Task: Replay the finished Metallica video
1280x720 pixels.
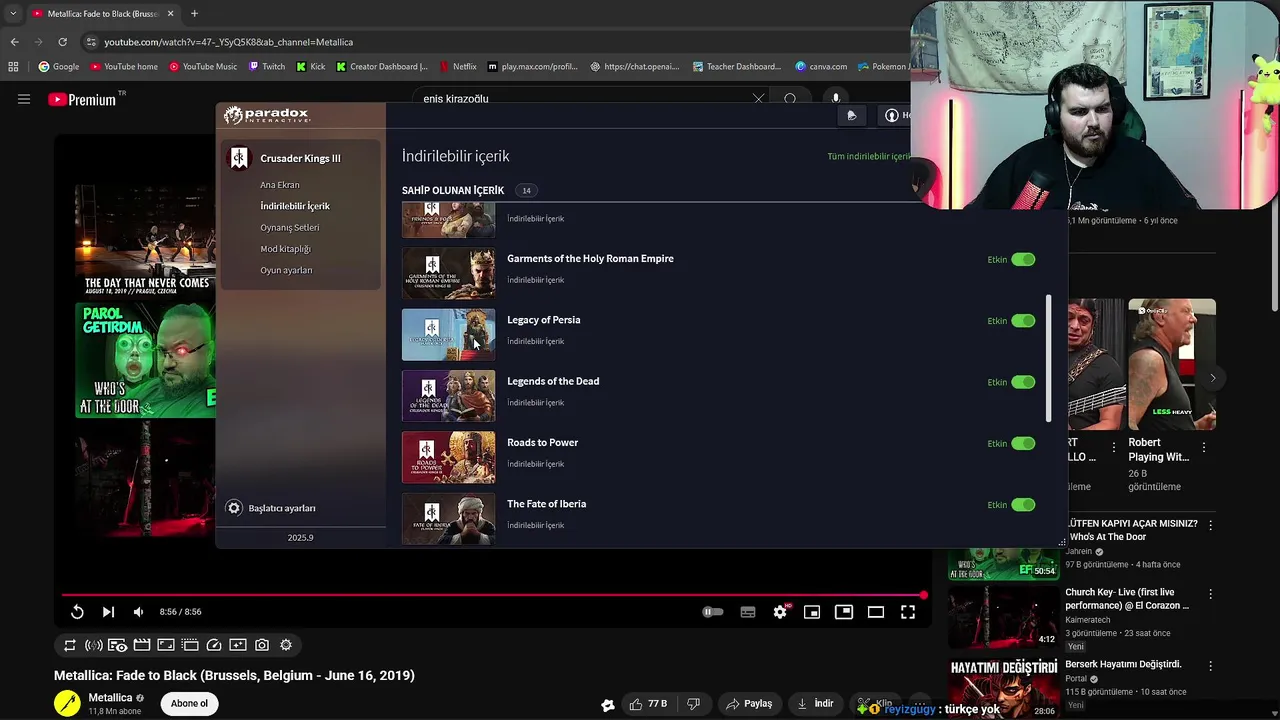Action: [x=77, y=612]
